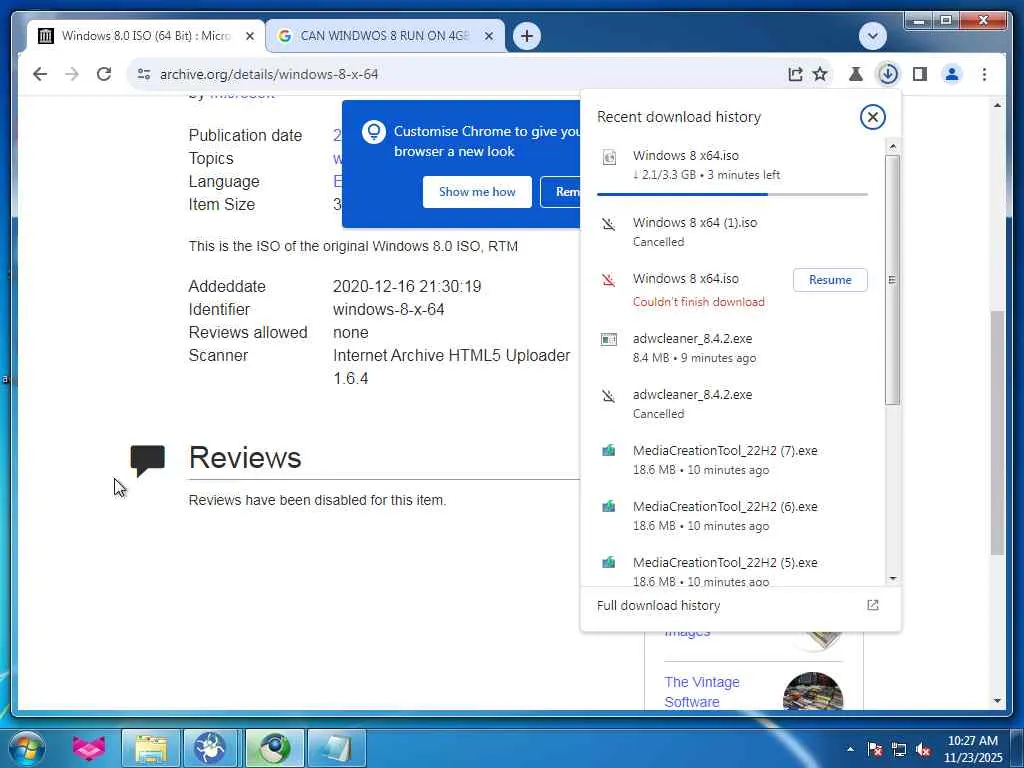
Task: Click the cancelled icon of Windows 8 x64 (1).iso
Action: pyautogui.click(x=608, y=224)
